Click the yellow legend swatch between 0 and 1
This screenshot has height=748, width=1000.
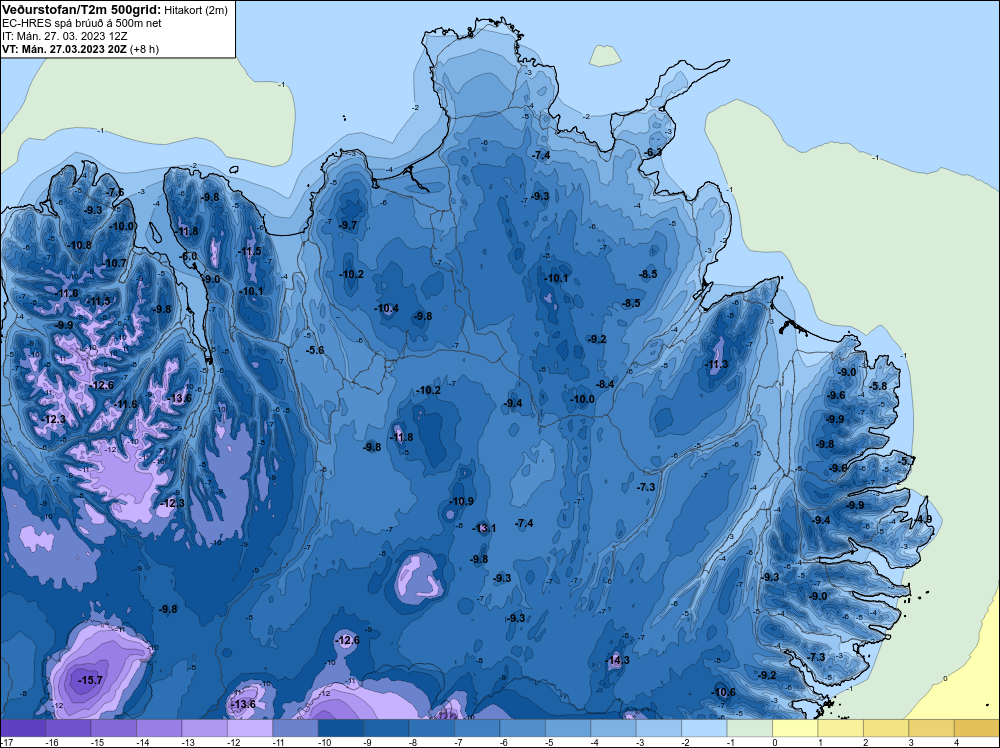[795, 728]
